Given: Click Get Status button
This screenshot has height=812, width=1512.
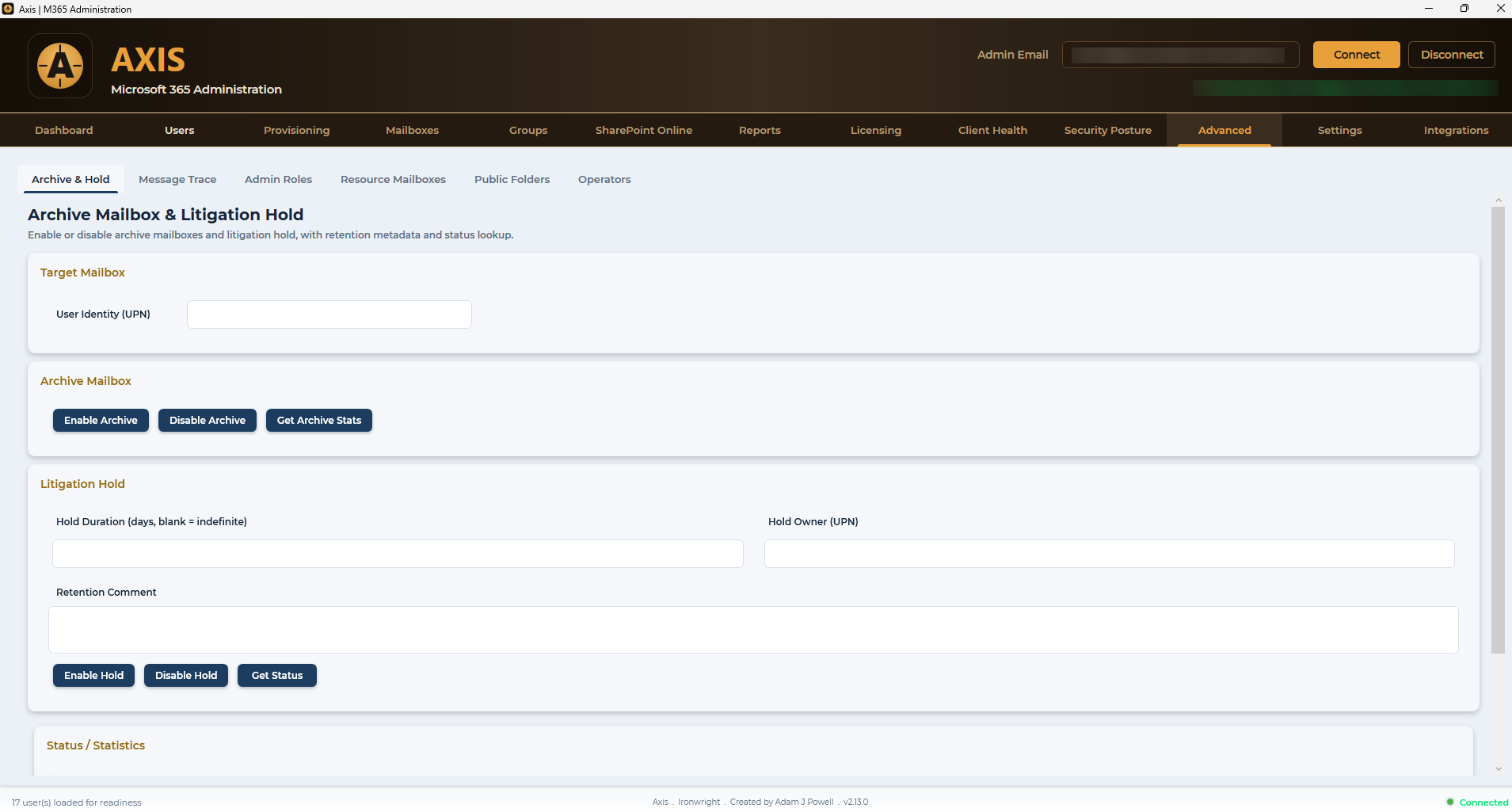Looking at the screenshot, I should tap(277, 675).
